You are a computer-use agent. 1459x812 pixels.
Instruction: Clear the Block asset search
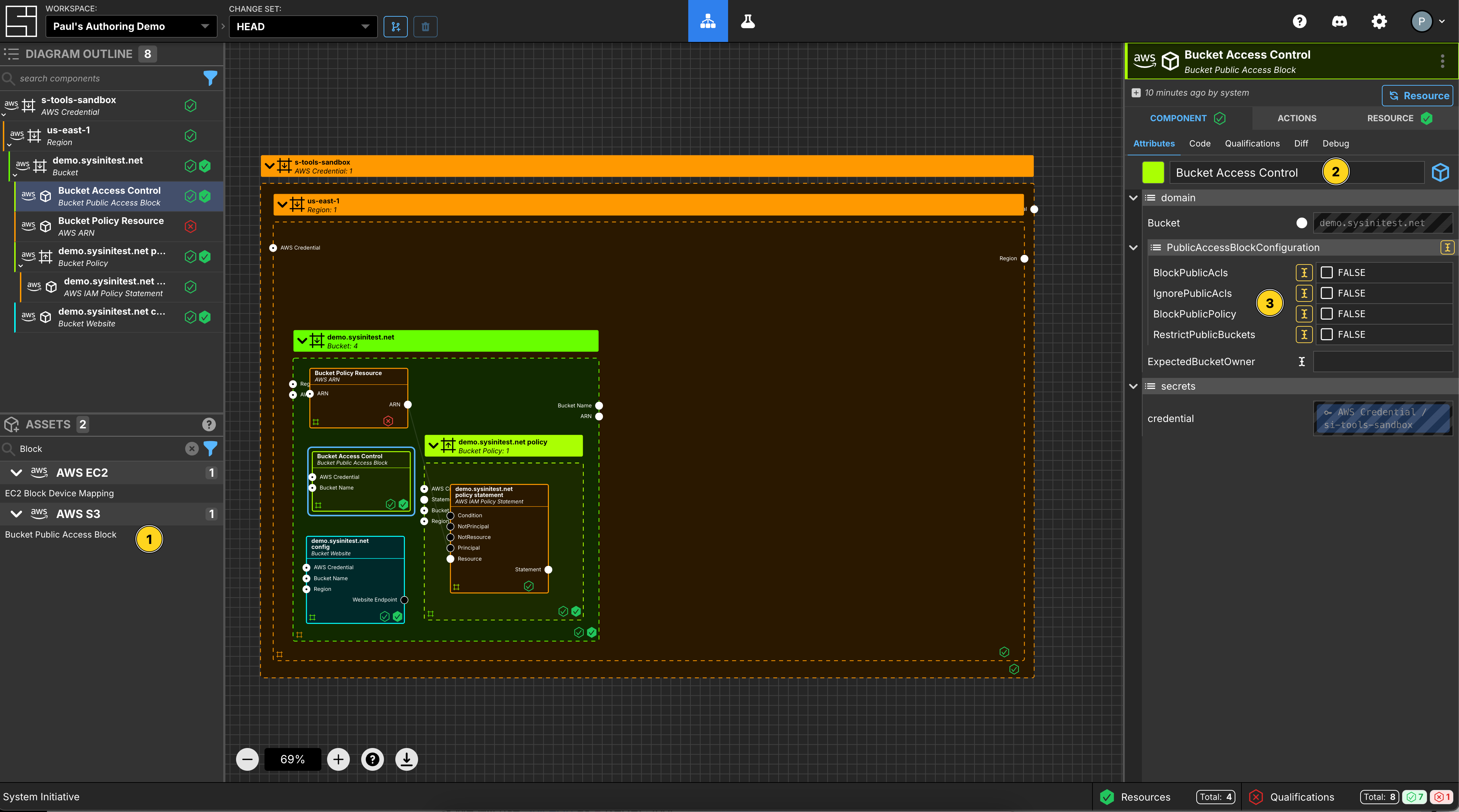tap(192, 448)
